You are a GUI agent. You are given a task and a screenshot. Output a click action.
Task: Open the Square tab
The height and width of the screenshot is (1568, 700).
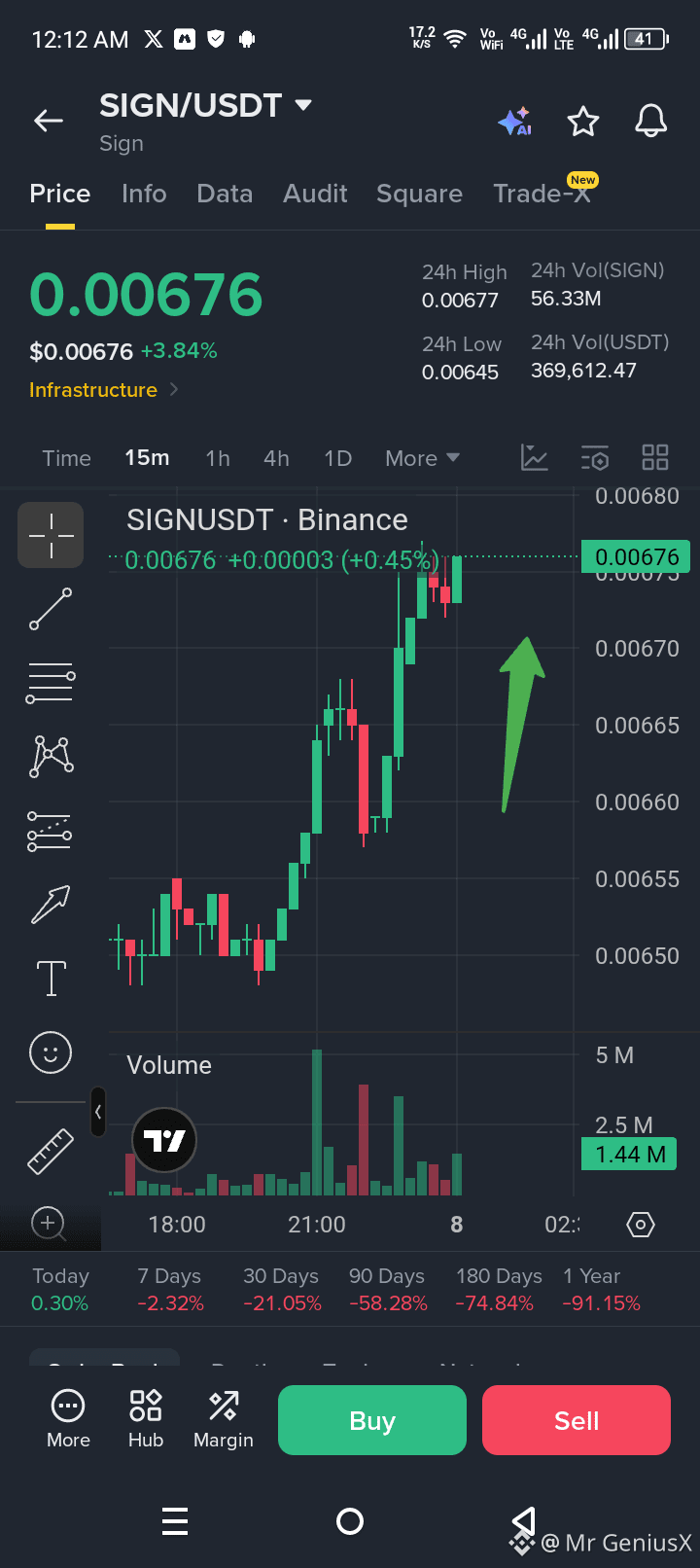(419, 194)
